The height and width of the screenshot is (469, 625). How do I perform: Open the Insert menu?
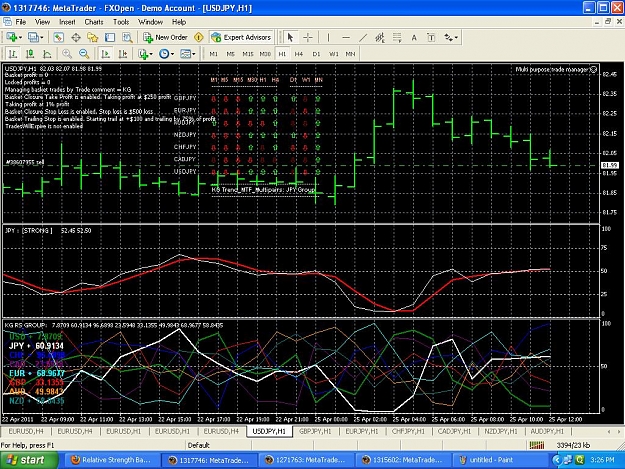(x=67, y=22)
